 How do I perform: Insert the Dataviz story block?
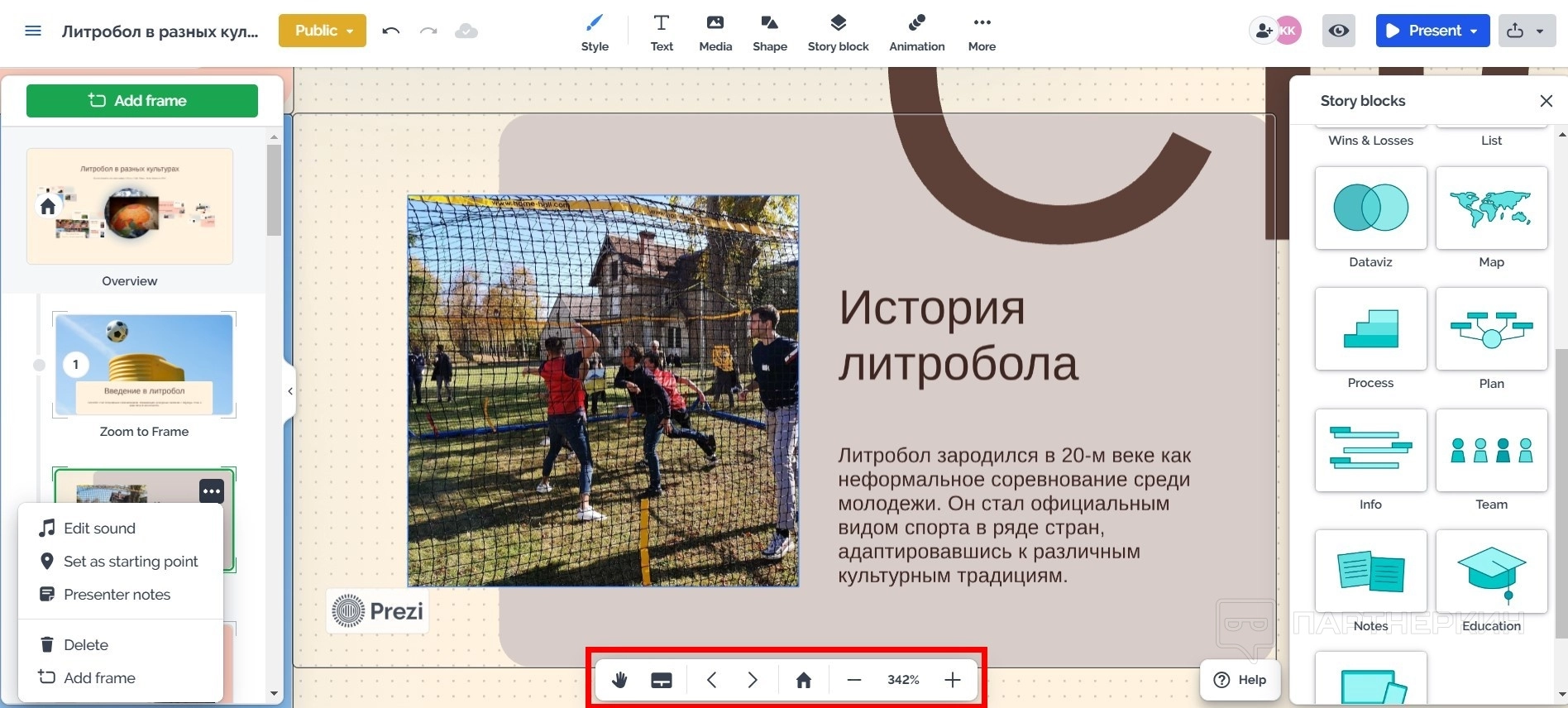click(1370, 208)
